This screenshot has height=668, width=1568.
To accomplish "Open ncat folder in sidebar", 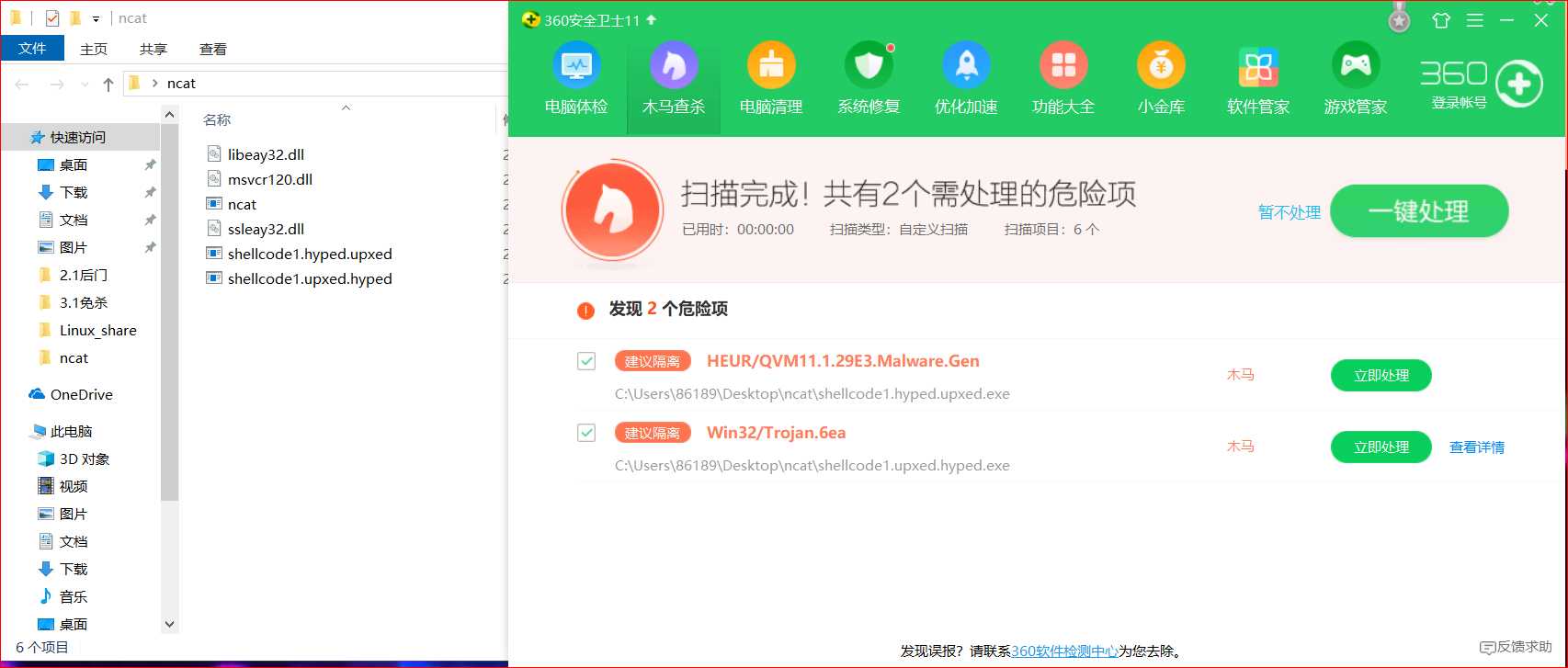I will pos(74,357).
